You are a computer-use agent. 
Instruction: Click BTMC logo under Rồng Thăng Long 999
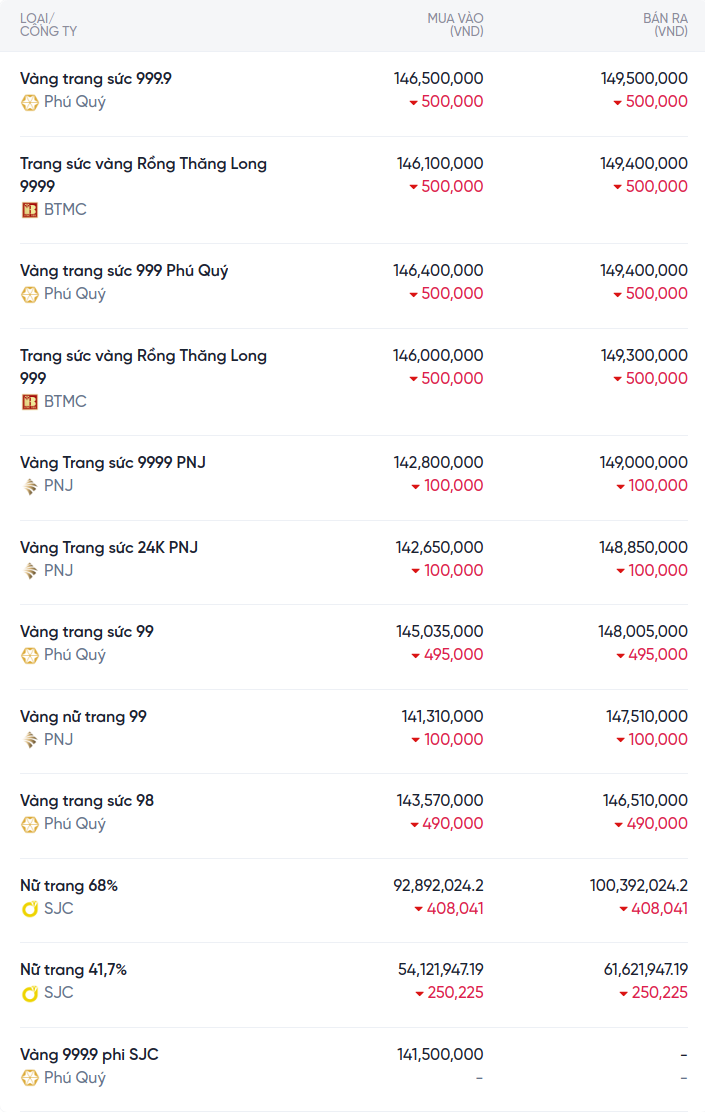click(30, 402)
